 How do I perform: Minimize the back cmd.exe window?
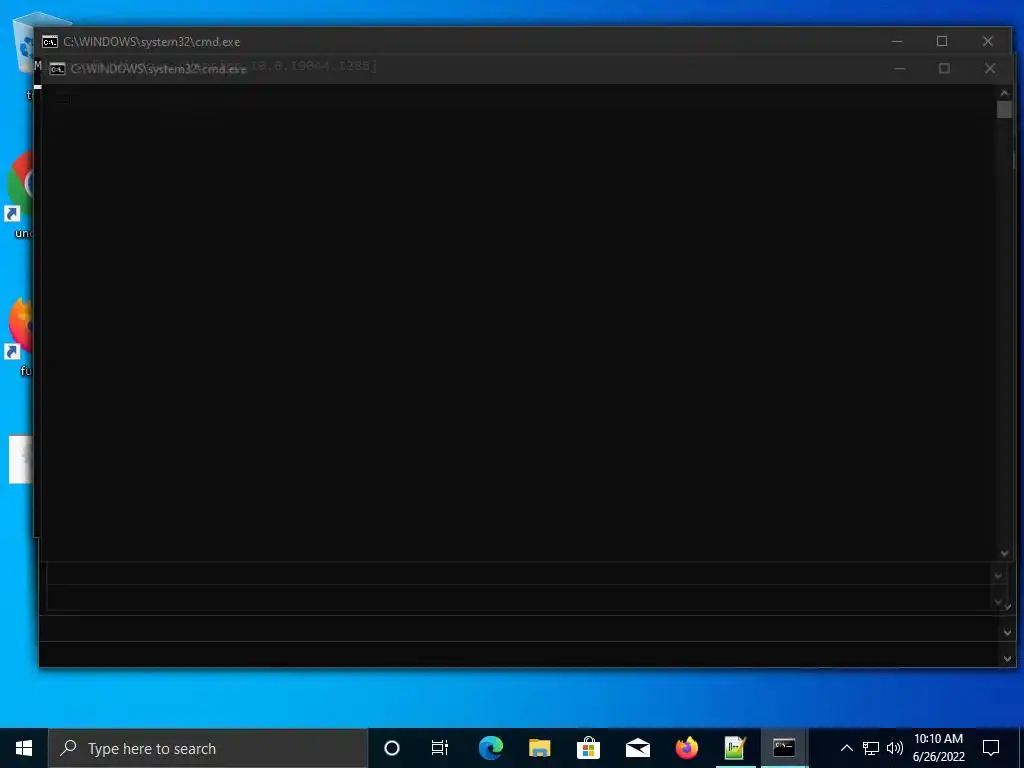click(x=897, y=41)
